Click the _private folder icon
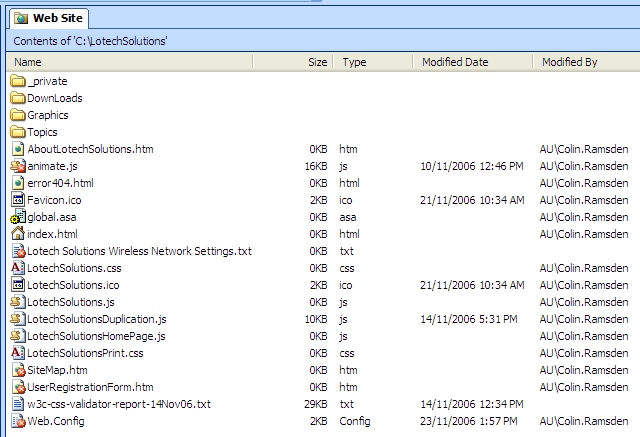The height and width of the screenshot is (437, 640). [18, 81]
